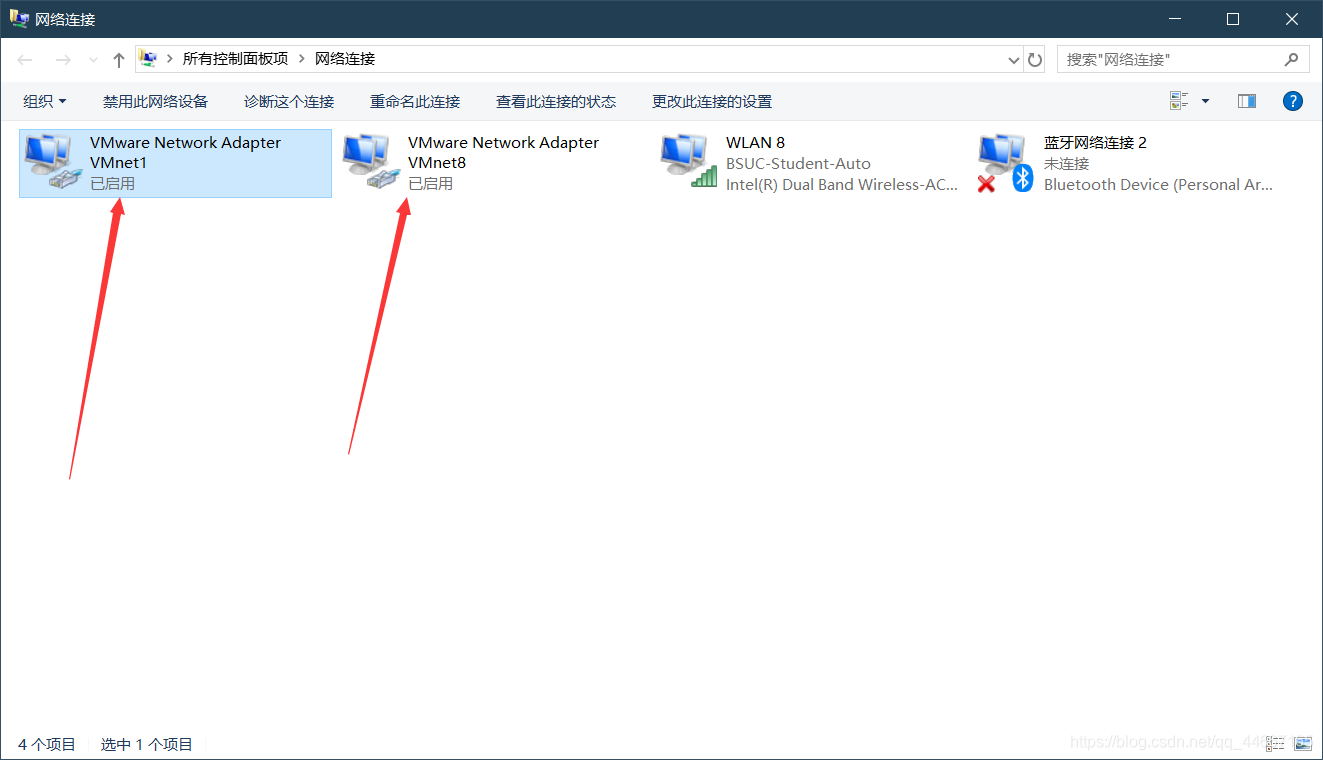Click 已启用 status under VMnet1
This screenshot has width=1323, height=760.
coord(112,184)
